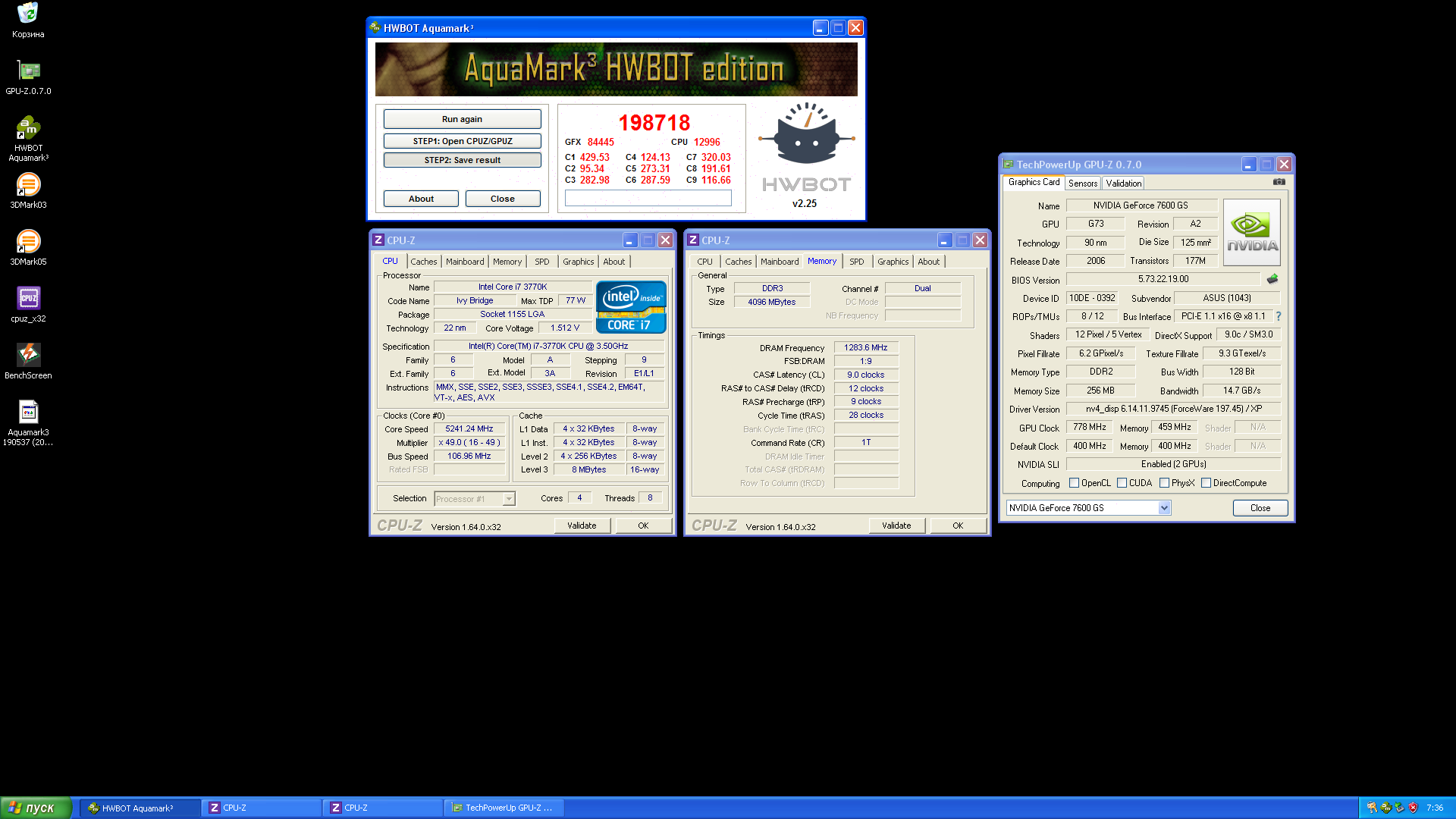Click the NVIDIA logo in GPU-Z
The width and height of the screenshot is (1456, 819).
coord(1252,232)
